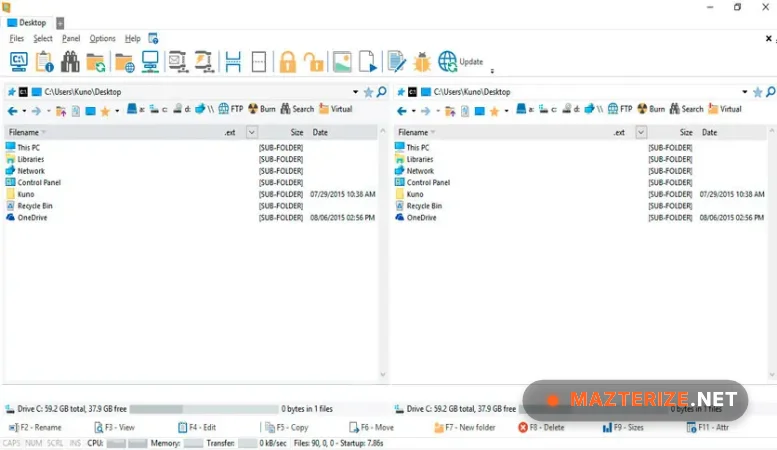Viewport: 777px width, 450px height.
Task: Open the Files menu
Action: [16, 39]
